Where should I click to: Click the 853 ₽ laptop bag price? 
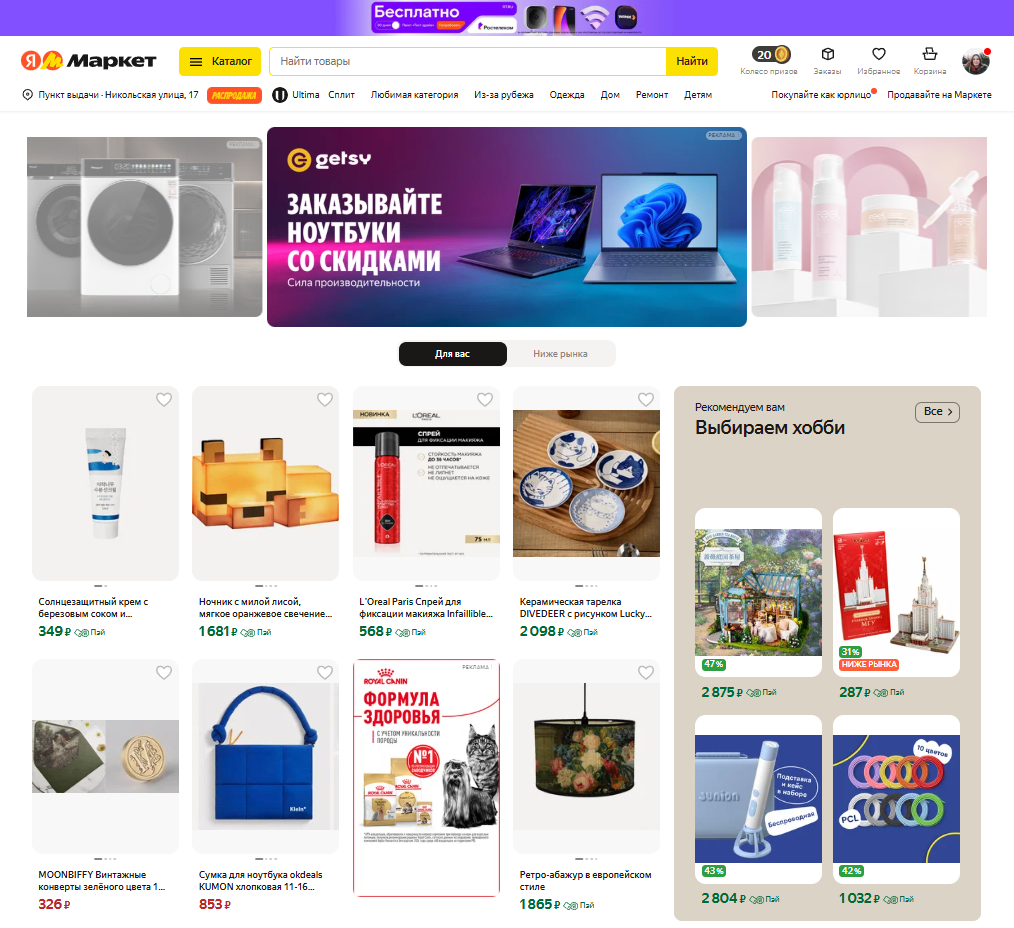click(x=215, y=904)
